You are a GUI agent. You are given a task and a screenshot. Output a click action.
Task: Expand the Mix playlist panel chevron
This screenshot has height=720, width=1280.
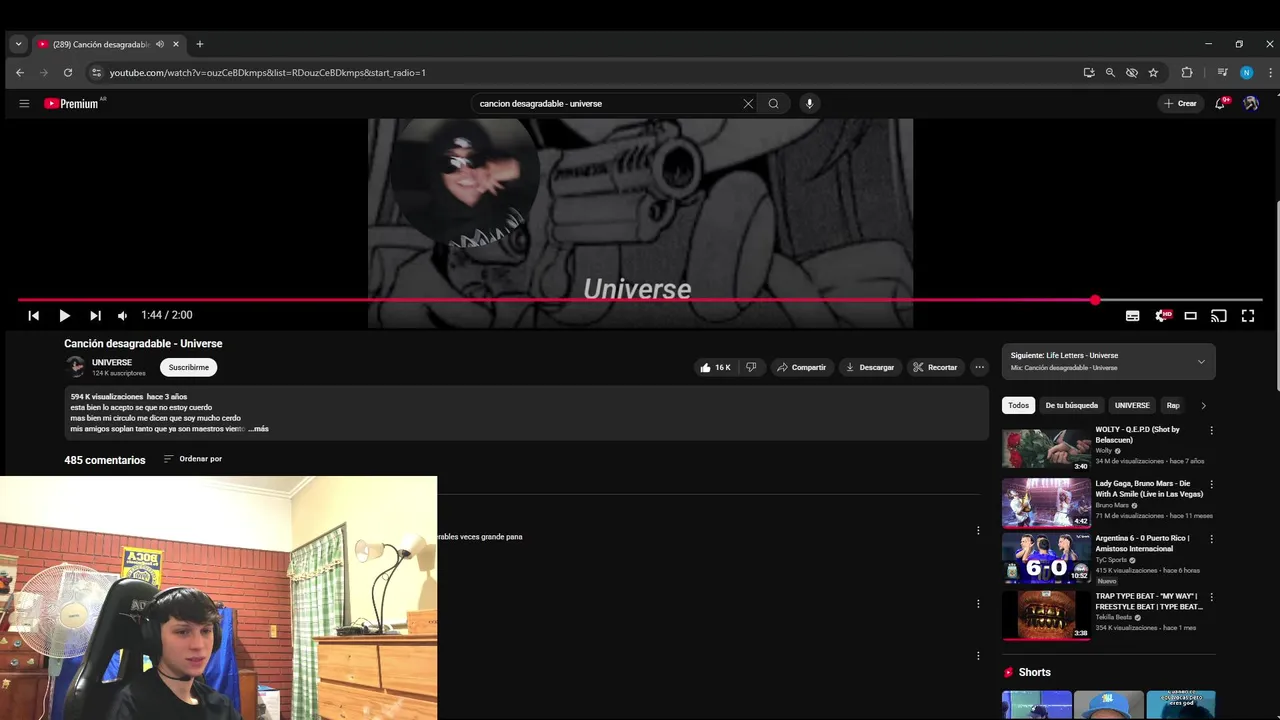[x=1201, y=362]
